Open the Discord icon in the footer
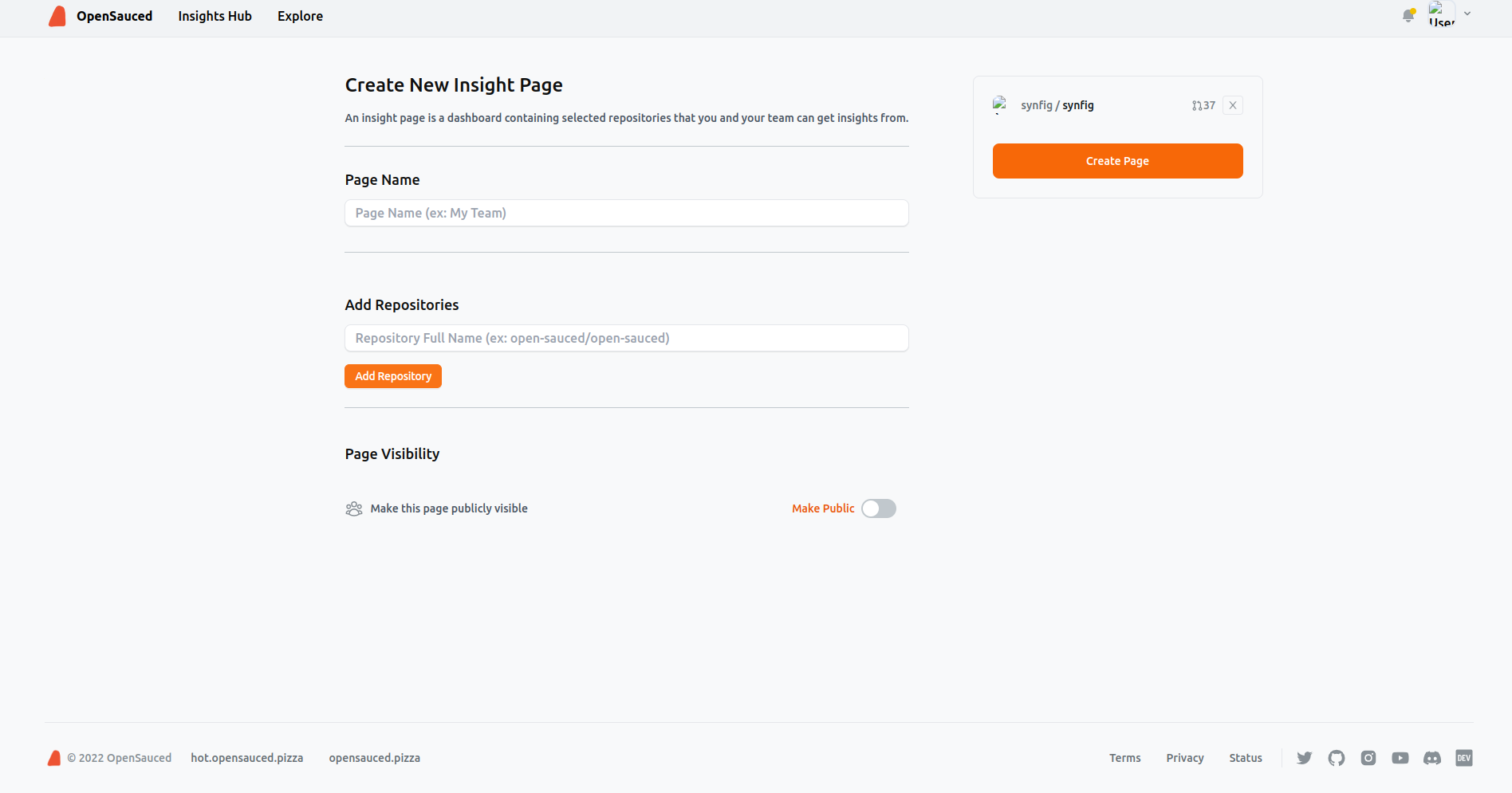 point(1432,758)
